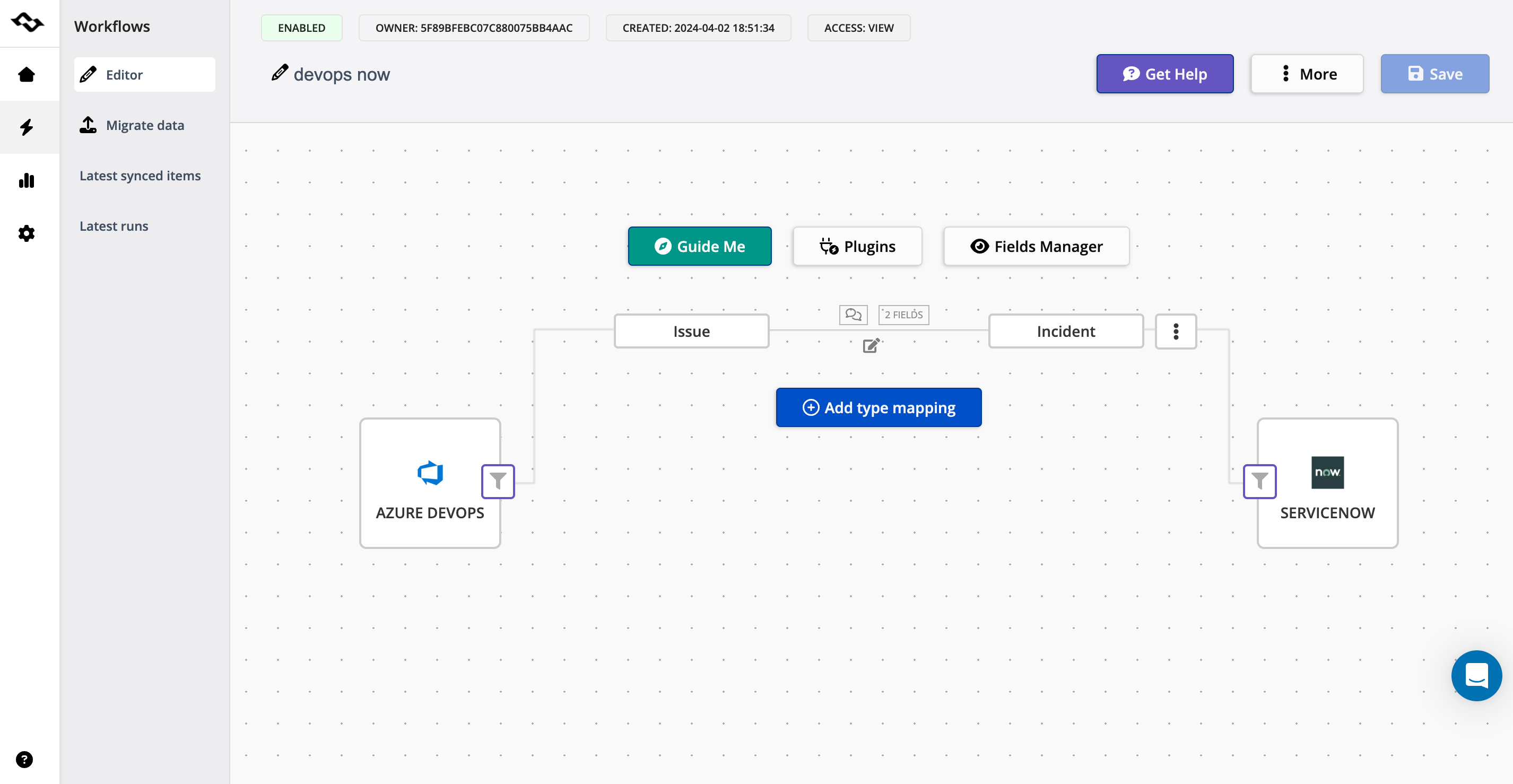Open Latest runs

pyautogui.click(x=114, y=226)
